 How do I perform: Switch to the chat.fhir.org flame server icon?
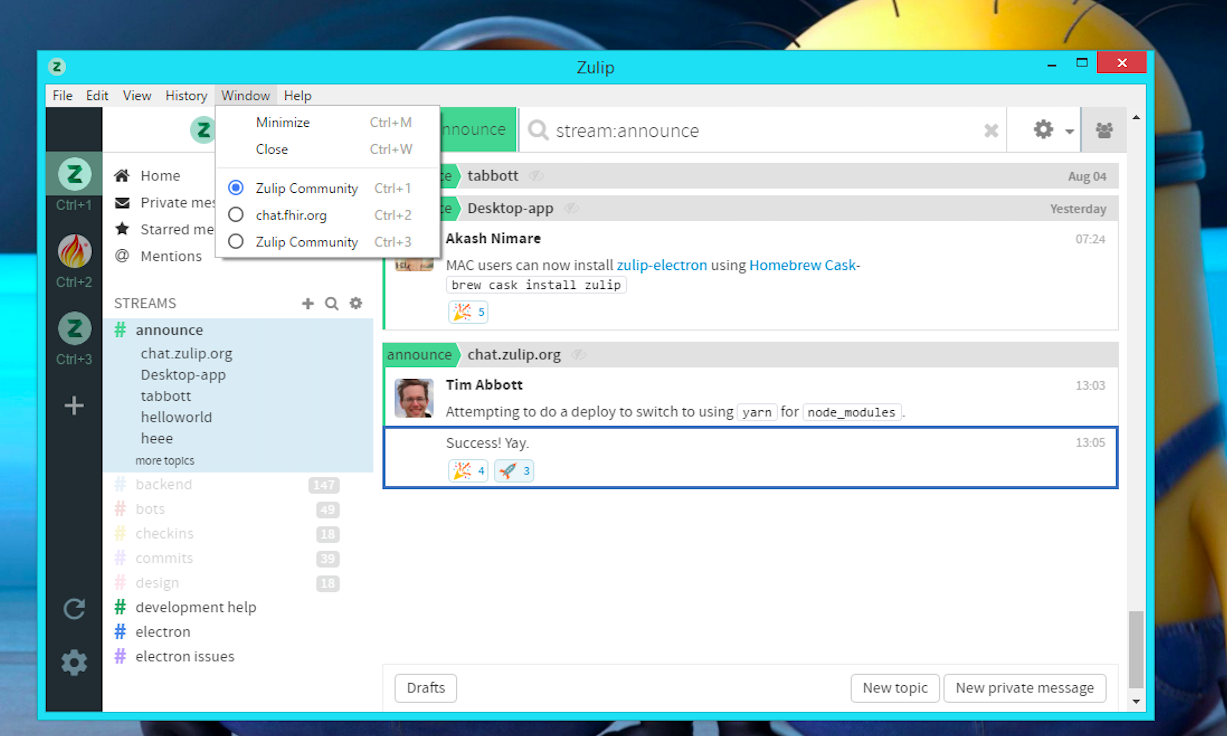(x=74, y=251)
